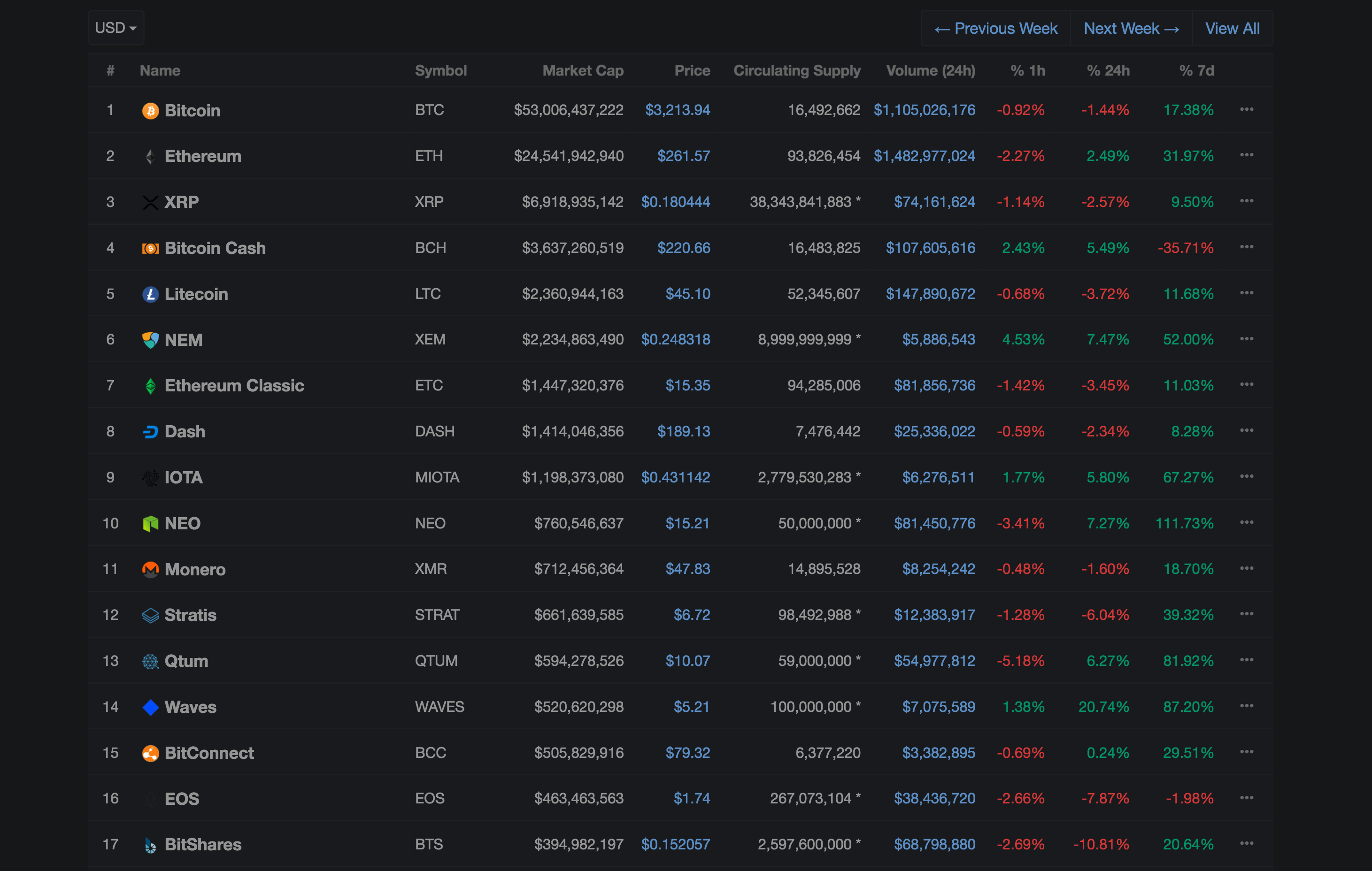Viewport: 1372px width, 871px height.
Task: Sort by Volume (24h) column header
Action: [x=931, y=70]
